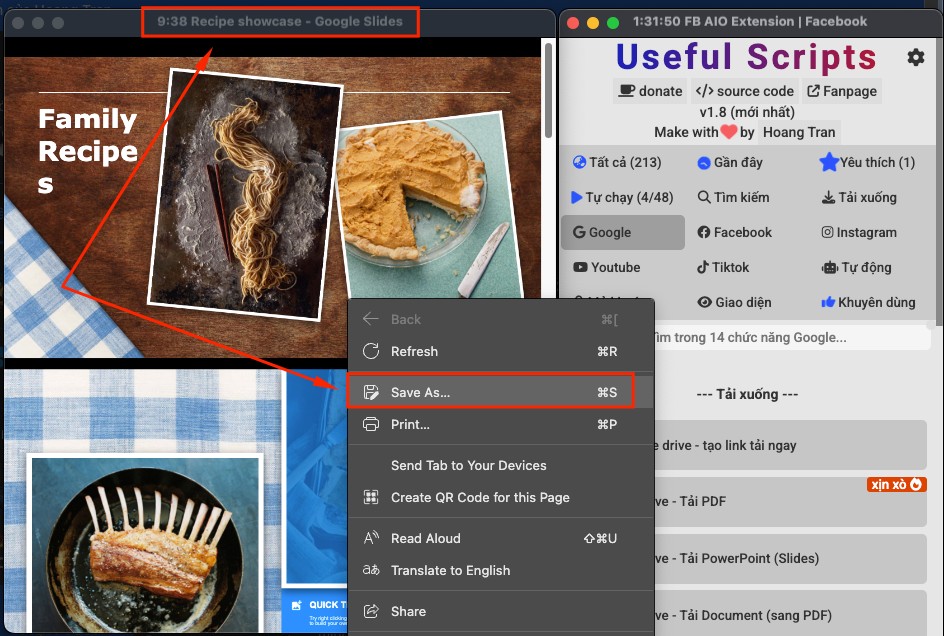Click the noodles photo on the slide

(245, 194)
